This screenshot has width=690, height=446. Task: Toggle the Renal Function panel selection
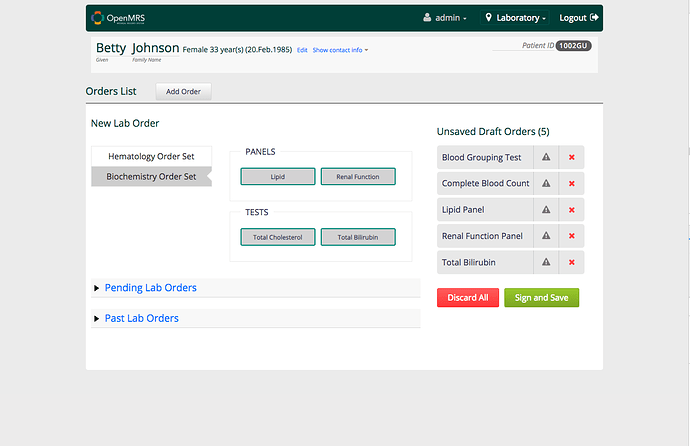(x=358, y=176)
